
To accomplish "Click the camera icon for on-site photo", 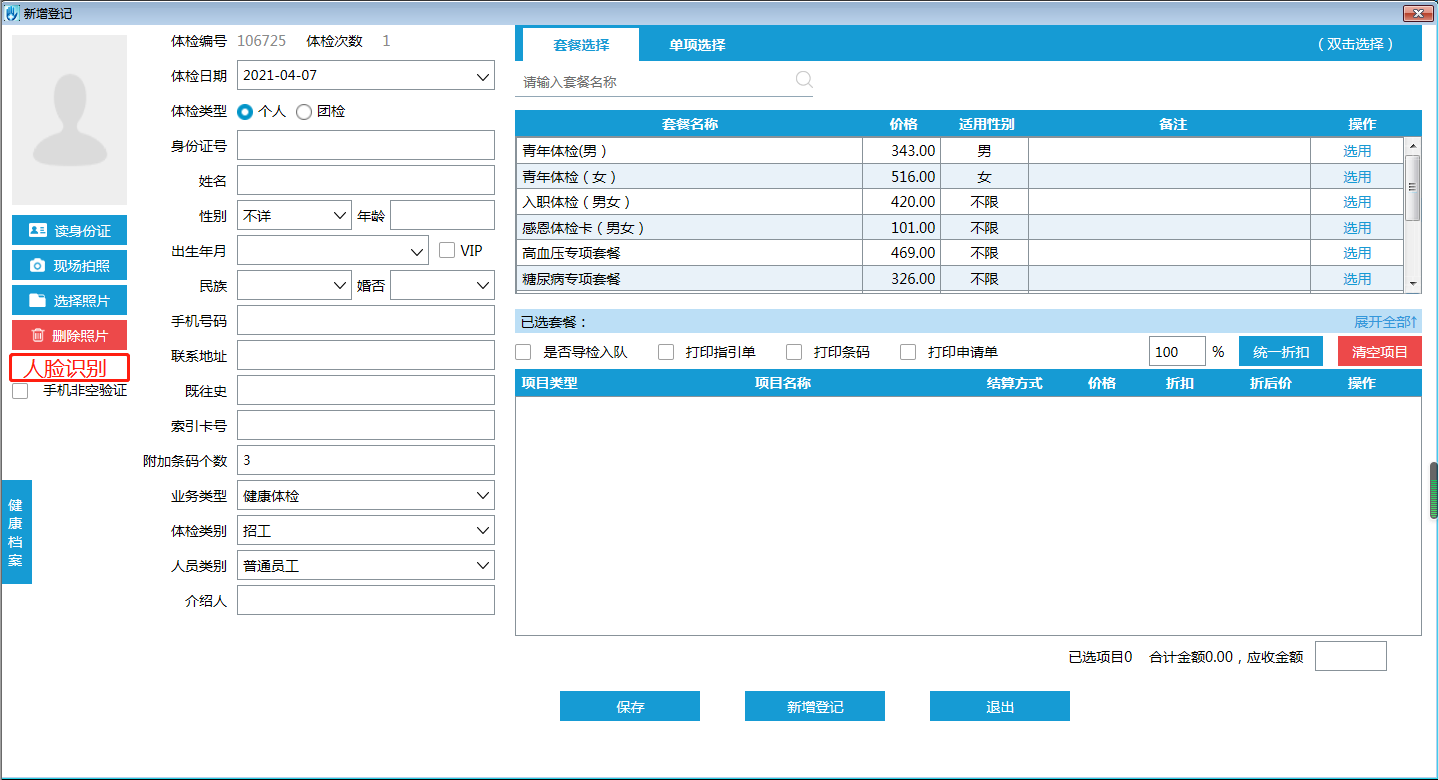I will click(x=38, y=266).
